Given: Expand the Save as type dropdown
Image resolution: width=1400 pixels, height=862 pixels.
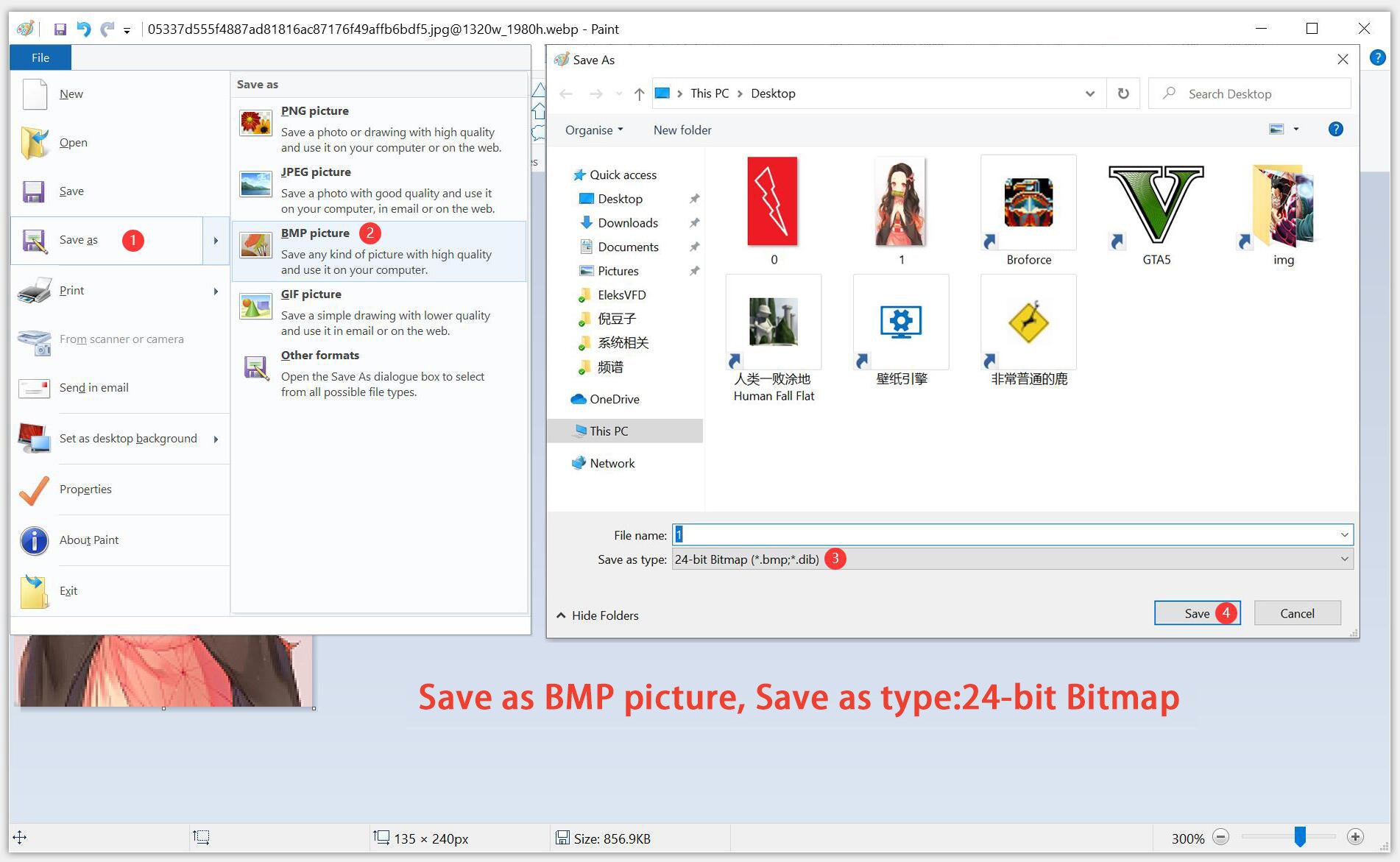Looking at the screenshot, I should coord(1344,559).
